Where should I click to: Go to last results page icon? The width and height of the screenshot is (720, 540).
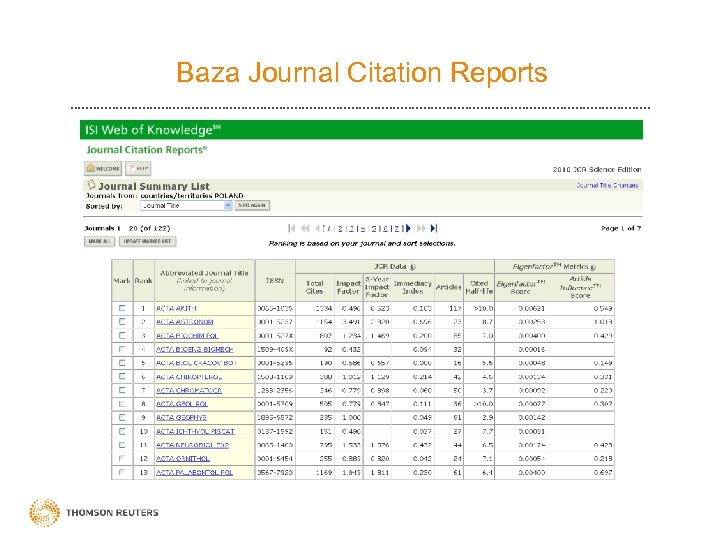434,228
